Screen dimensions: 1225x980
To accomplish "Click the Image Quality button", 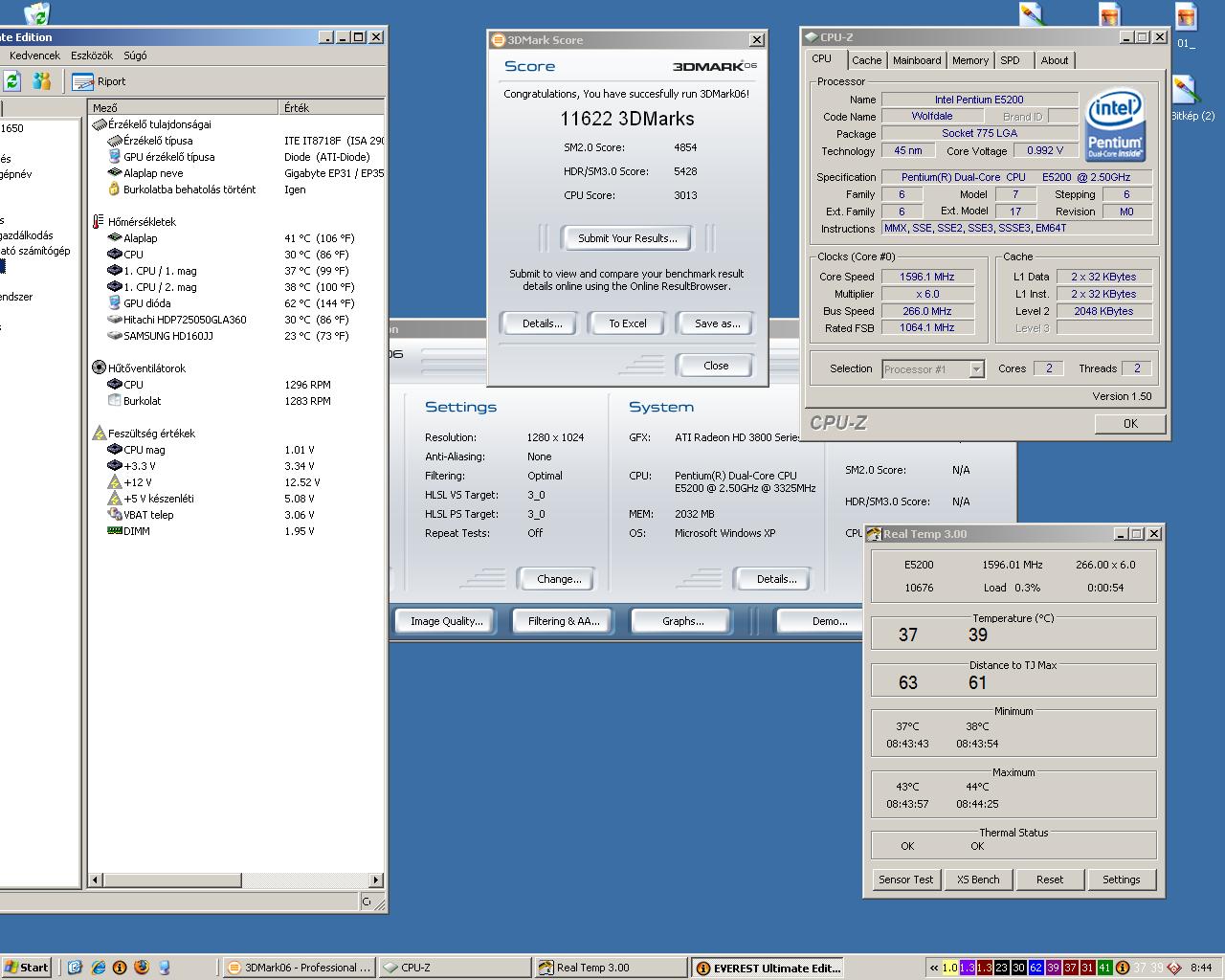I will click(x=446, y=621).
